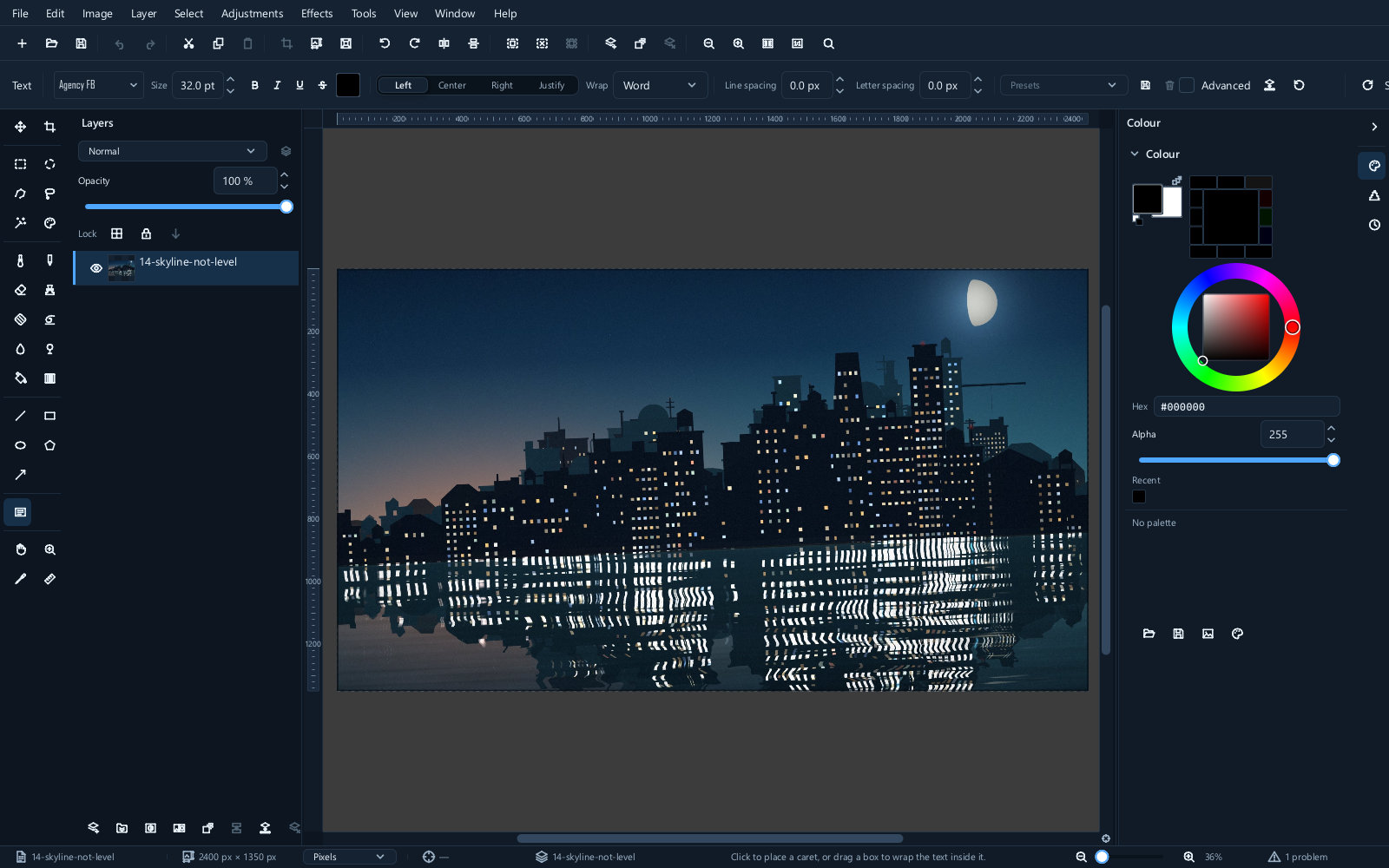Open the History clock panel icon
The height and width of the screenshot is (868, 1389).
(x=1374, y=225)
